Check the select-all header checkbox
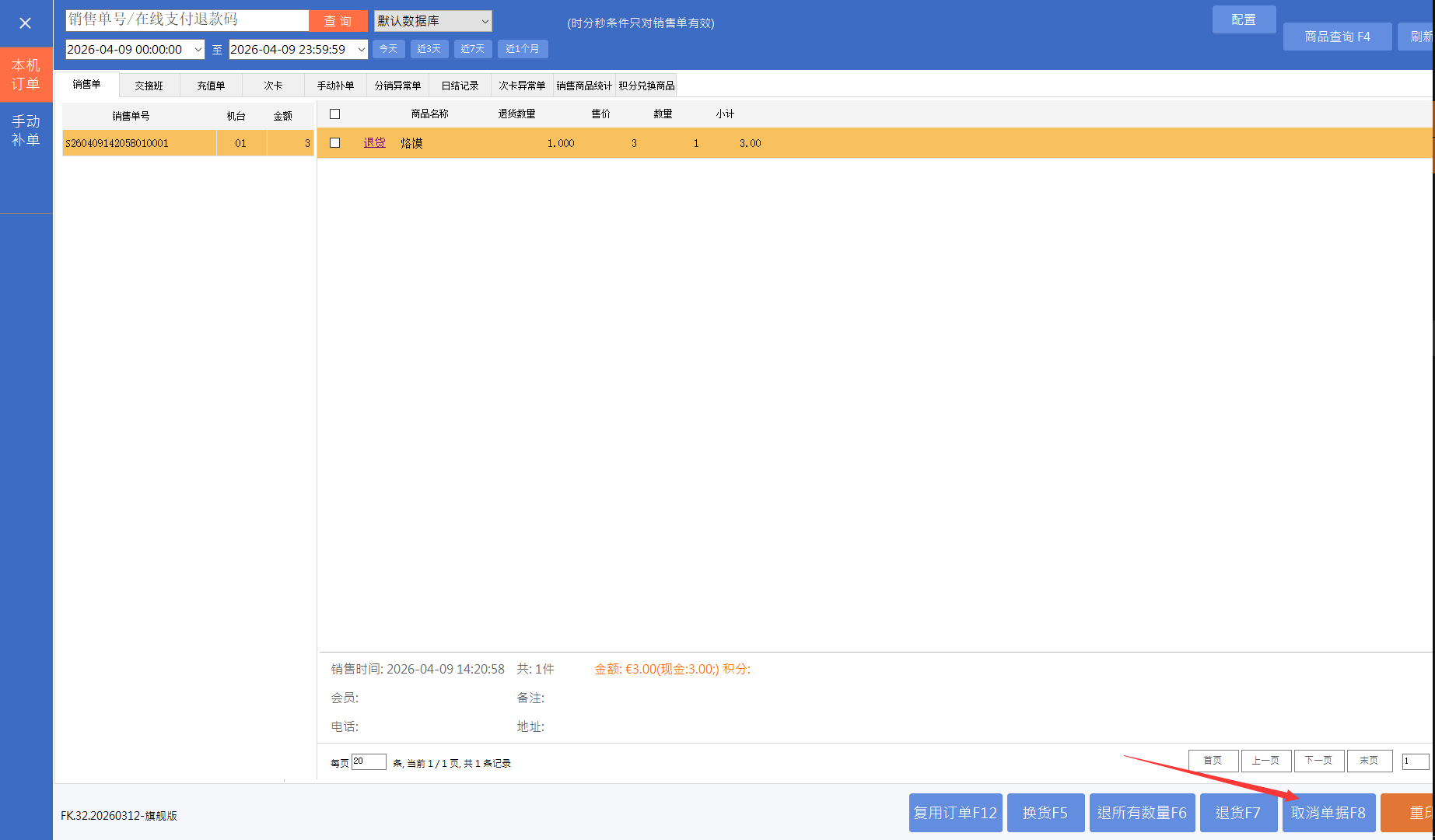This screenshot has width=1435, height=840. (x=335, y=114)
